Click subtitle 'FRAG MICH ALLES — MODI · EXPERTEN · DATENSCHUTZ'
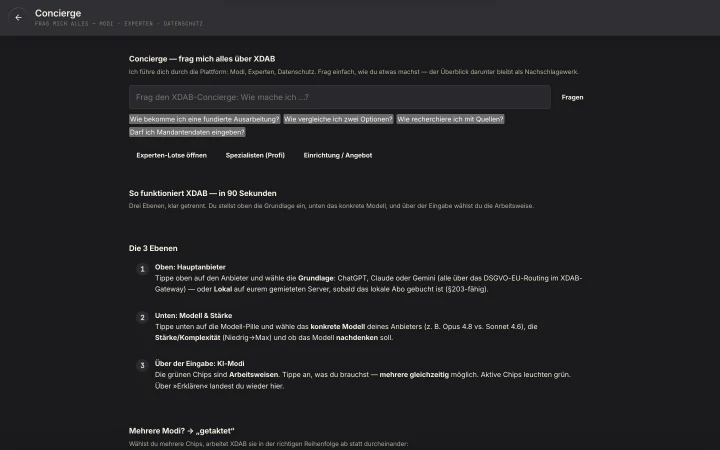Screen dimensions: 720x450 point(118,23)
